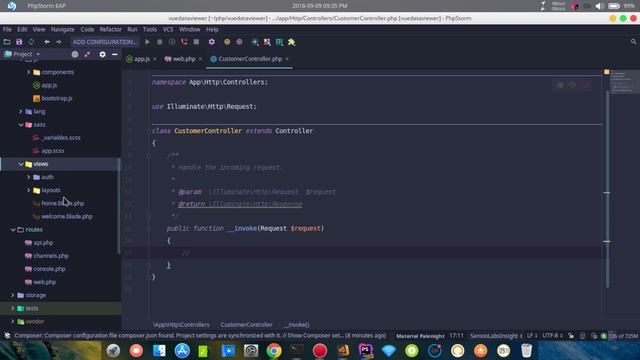Screen dimensions: 640x360
Task: Open the VCS menu
Action: (x=168, y=29)
